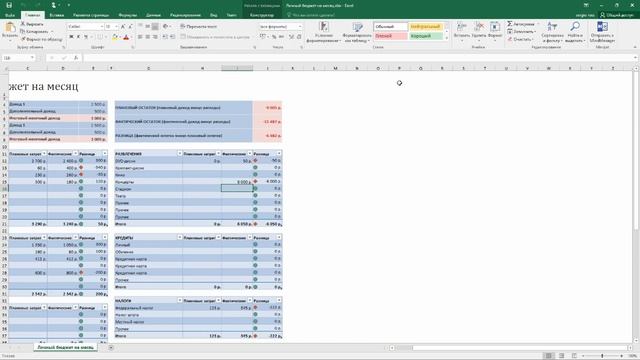This screenshot has width=640, height=360.
Task: Expand the cell styles gallery arrow
Action: click(x=447, y=38)
